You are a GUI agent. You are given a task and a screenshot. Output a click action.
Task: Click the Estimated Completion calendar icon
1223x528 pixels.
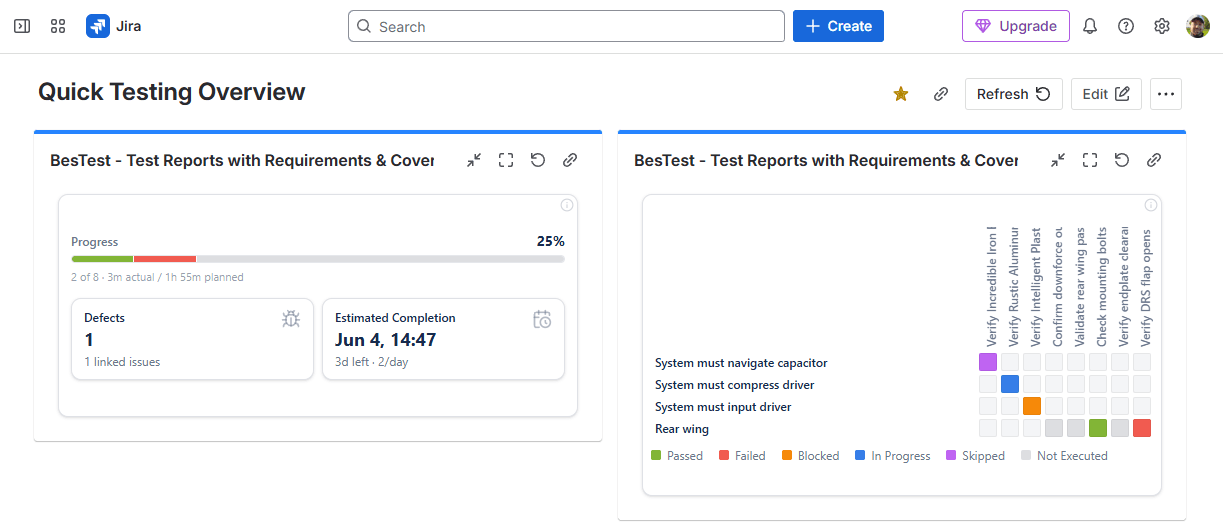[542, 319]
